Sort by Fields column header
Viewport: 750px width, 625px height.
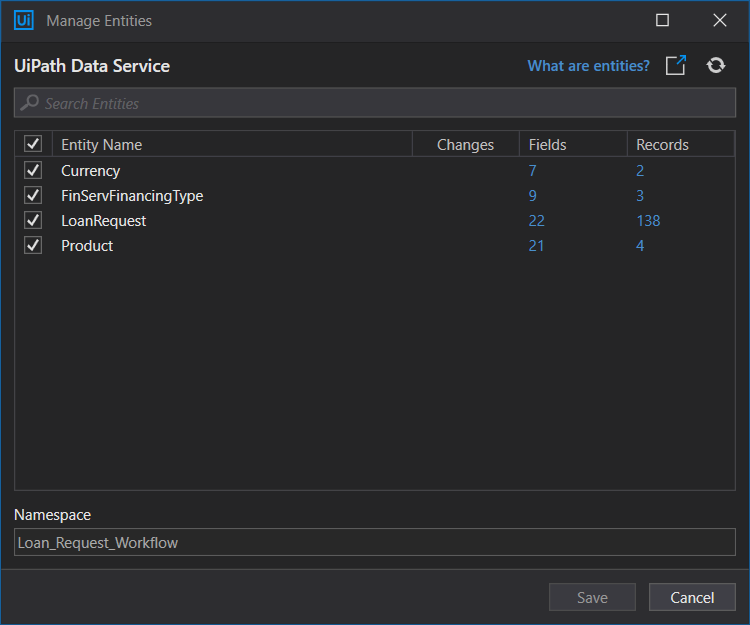click(x=574, y=144)
